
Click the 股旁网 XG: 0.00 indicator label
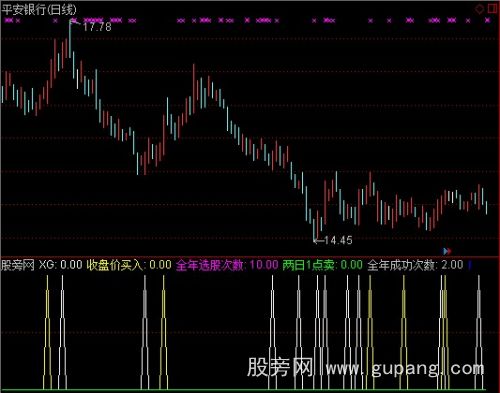tap(42, 265)
